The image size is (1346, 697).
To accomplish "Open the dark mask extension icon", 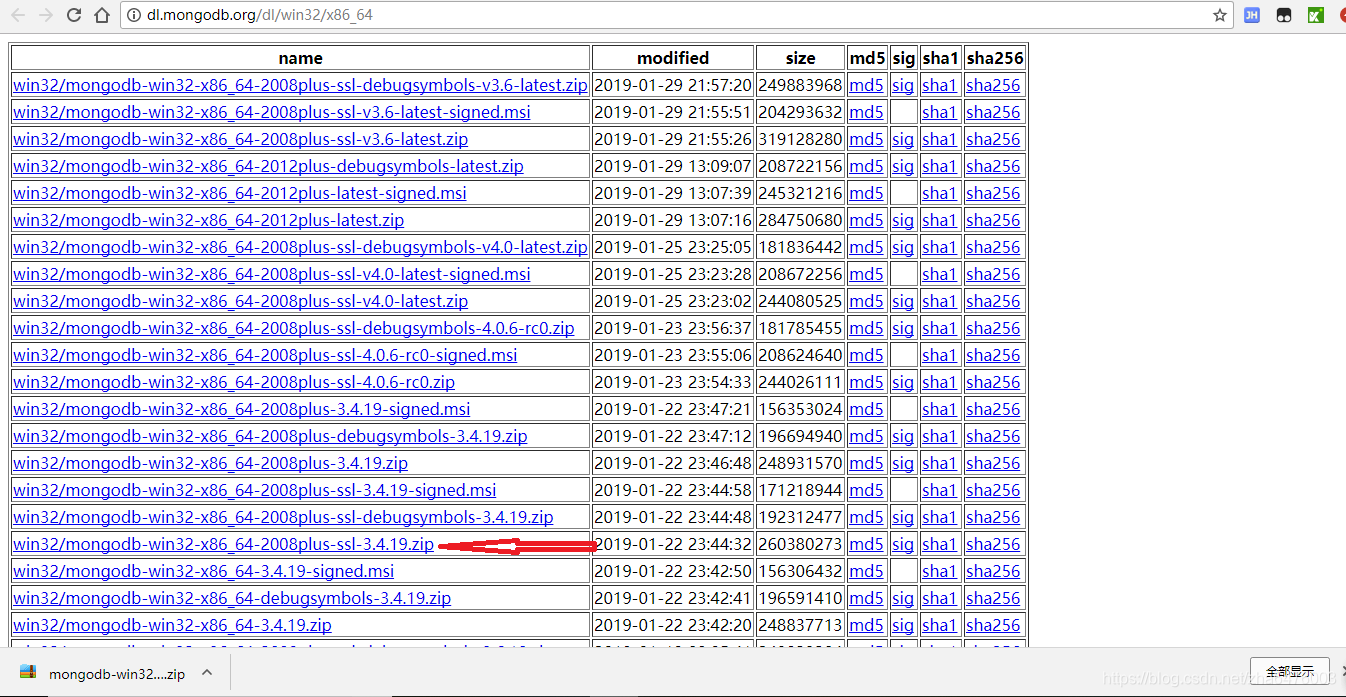I will pyautogui.click(x=1284, y=15).
